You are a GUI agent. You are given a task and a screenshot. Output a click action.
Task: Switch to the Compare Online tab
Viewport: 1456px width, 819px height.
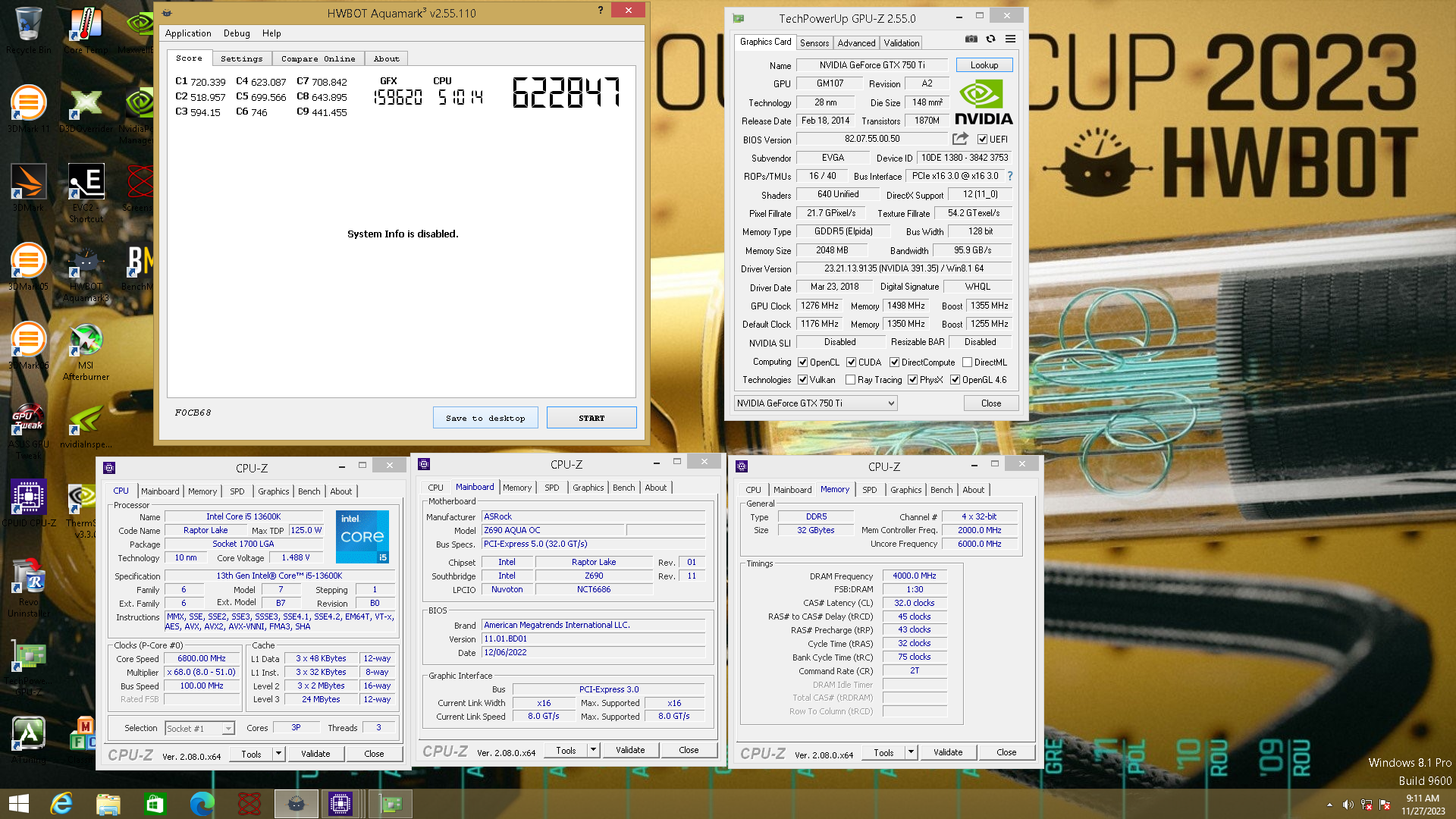coord(318,58)
